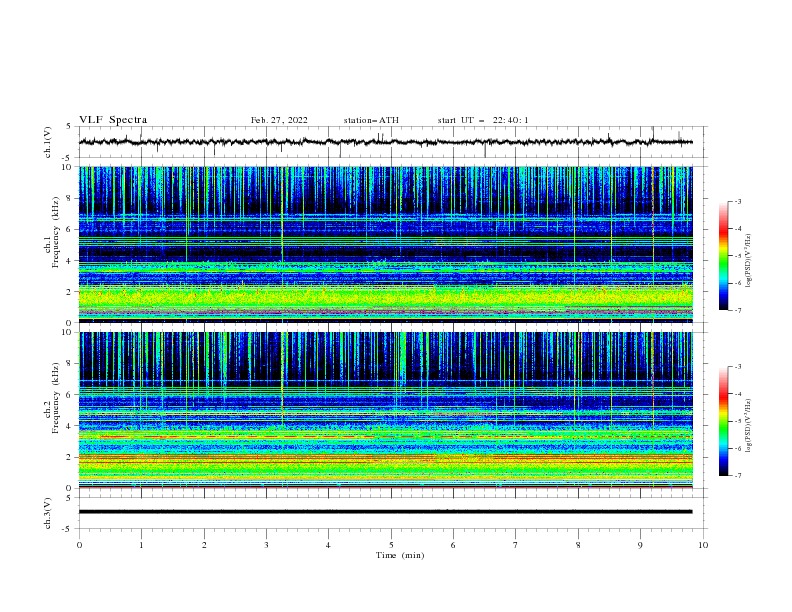
Task: Click the "-4" tick on ch.2 colorbar
Action: (738, 394)
